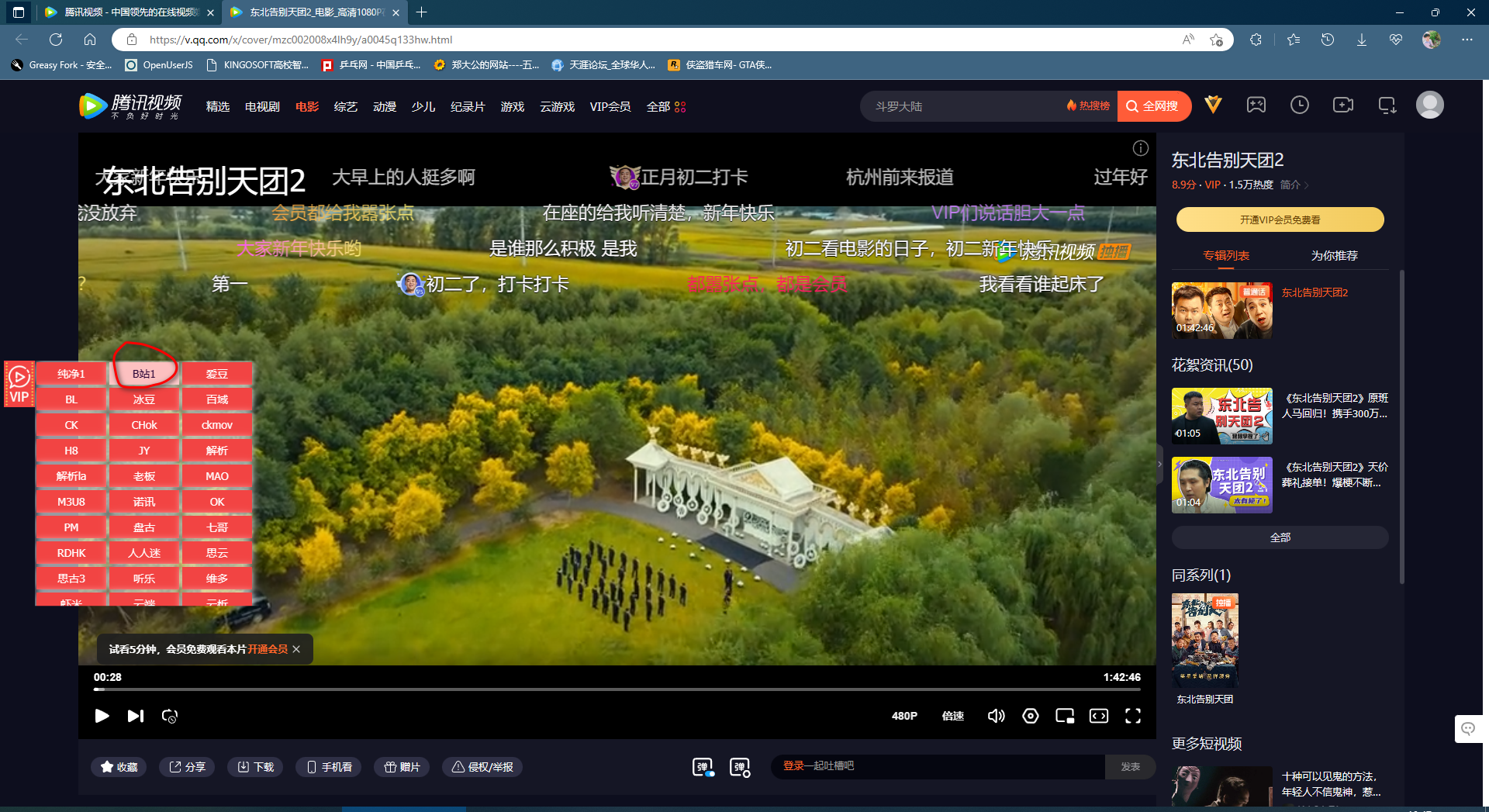
Task: Click the red VIP parser icon
Action: tap(19, 384)
